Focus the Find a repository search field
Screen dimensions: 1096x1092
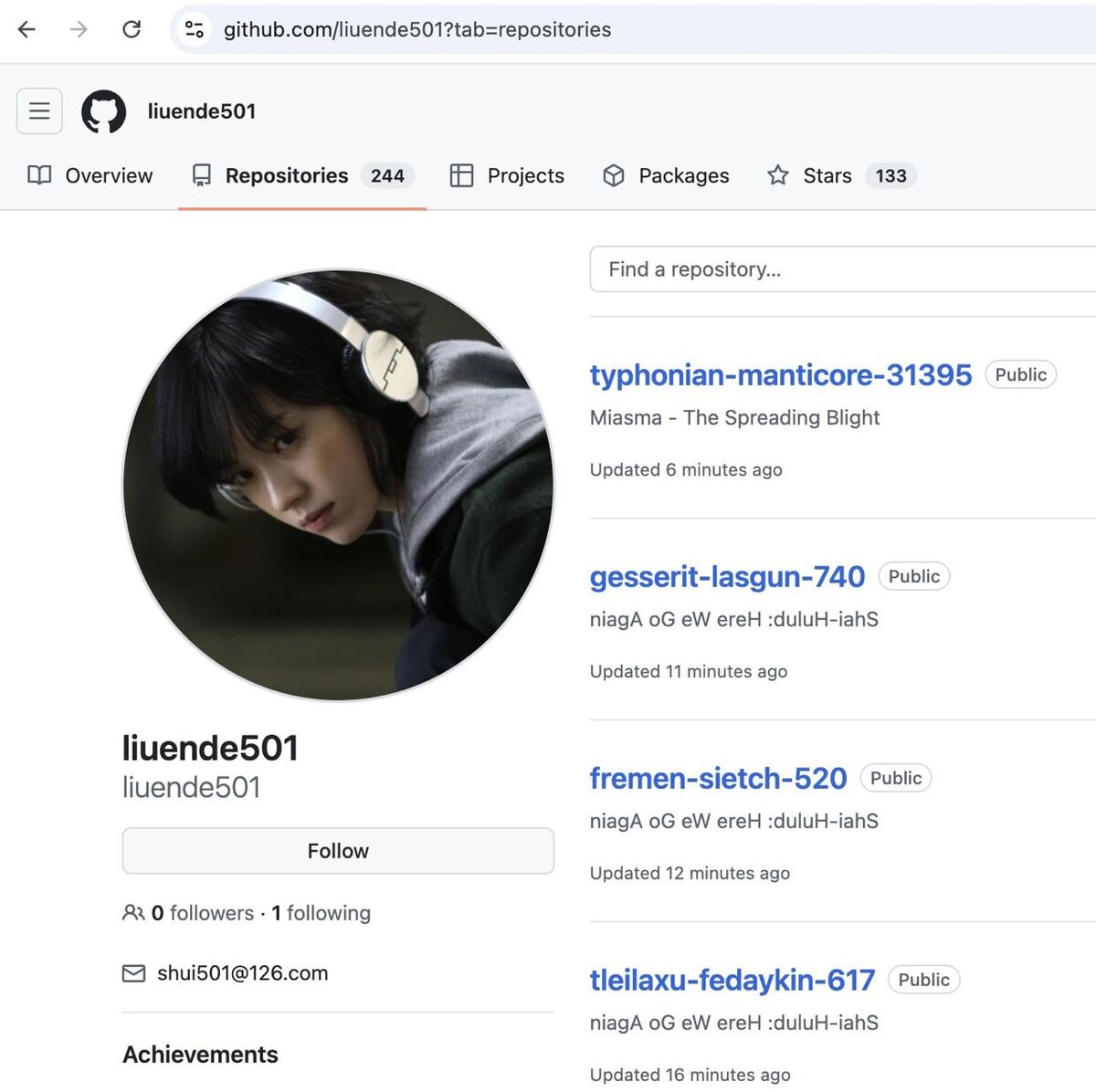click(843, 269)
